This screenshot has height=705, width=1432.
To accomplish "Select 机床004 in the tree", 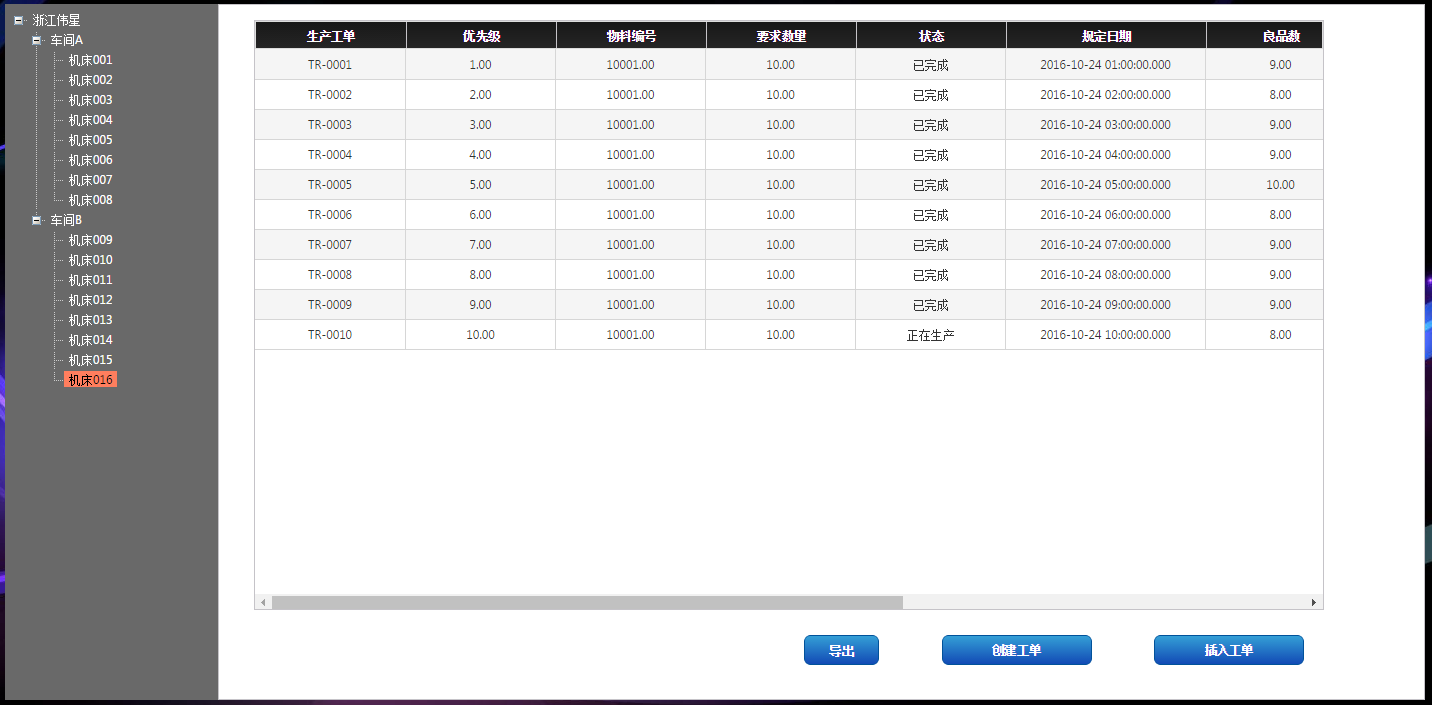I will click(90, 120).
